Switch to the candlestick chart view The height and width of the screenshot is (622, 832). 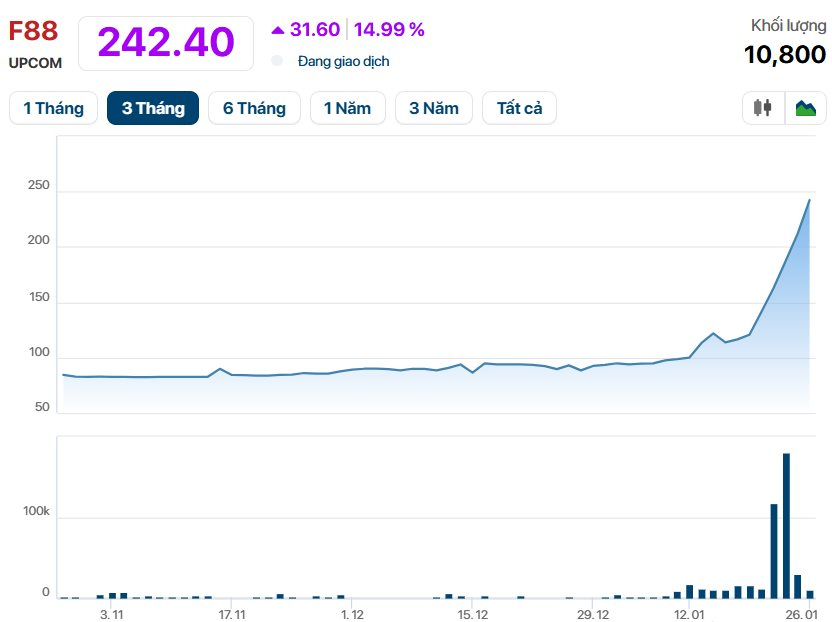[763, 108]
